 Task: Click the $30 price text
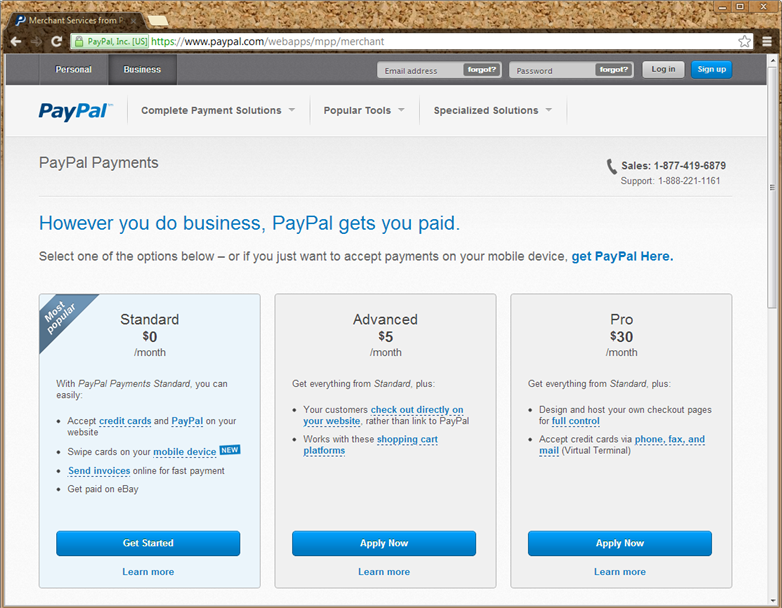click(621, 337)
